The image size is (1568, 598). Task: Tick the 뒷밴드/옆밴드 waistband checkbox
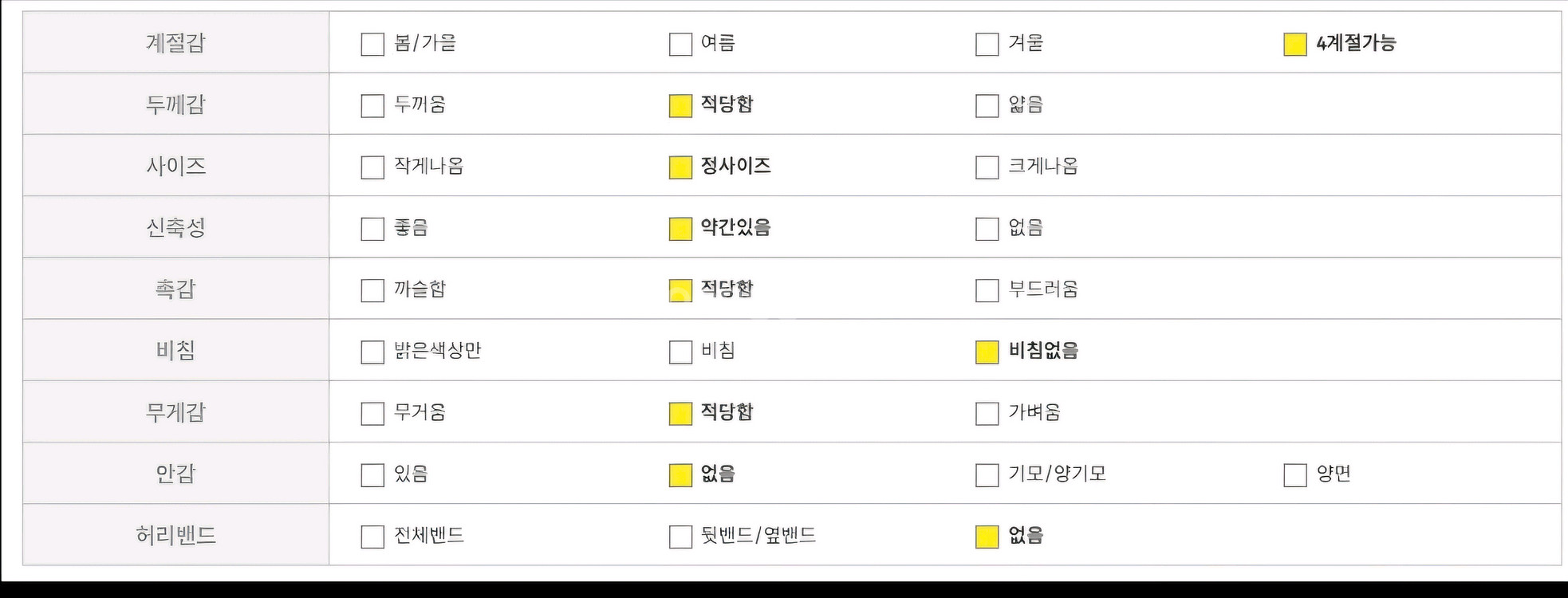[x=680, y=537]
